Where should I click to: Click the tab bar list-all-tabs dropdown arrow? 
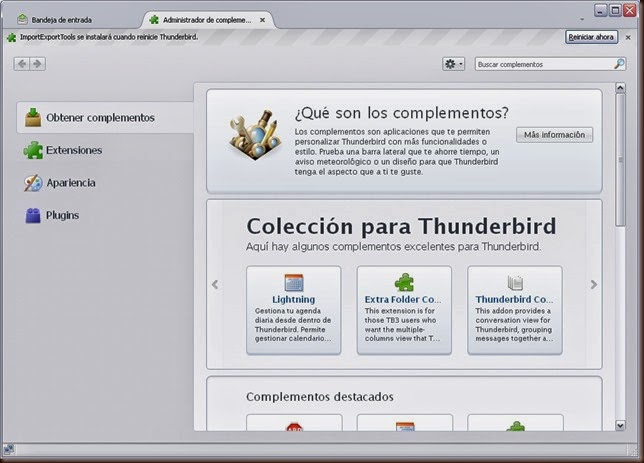coord(582,19)
